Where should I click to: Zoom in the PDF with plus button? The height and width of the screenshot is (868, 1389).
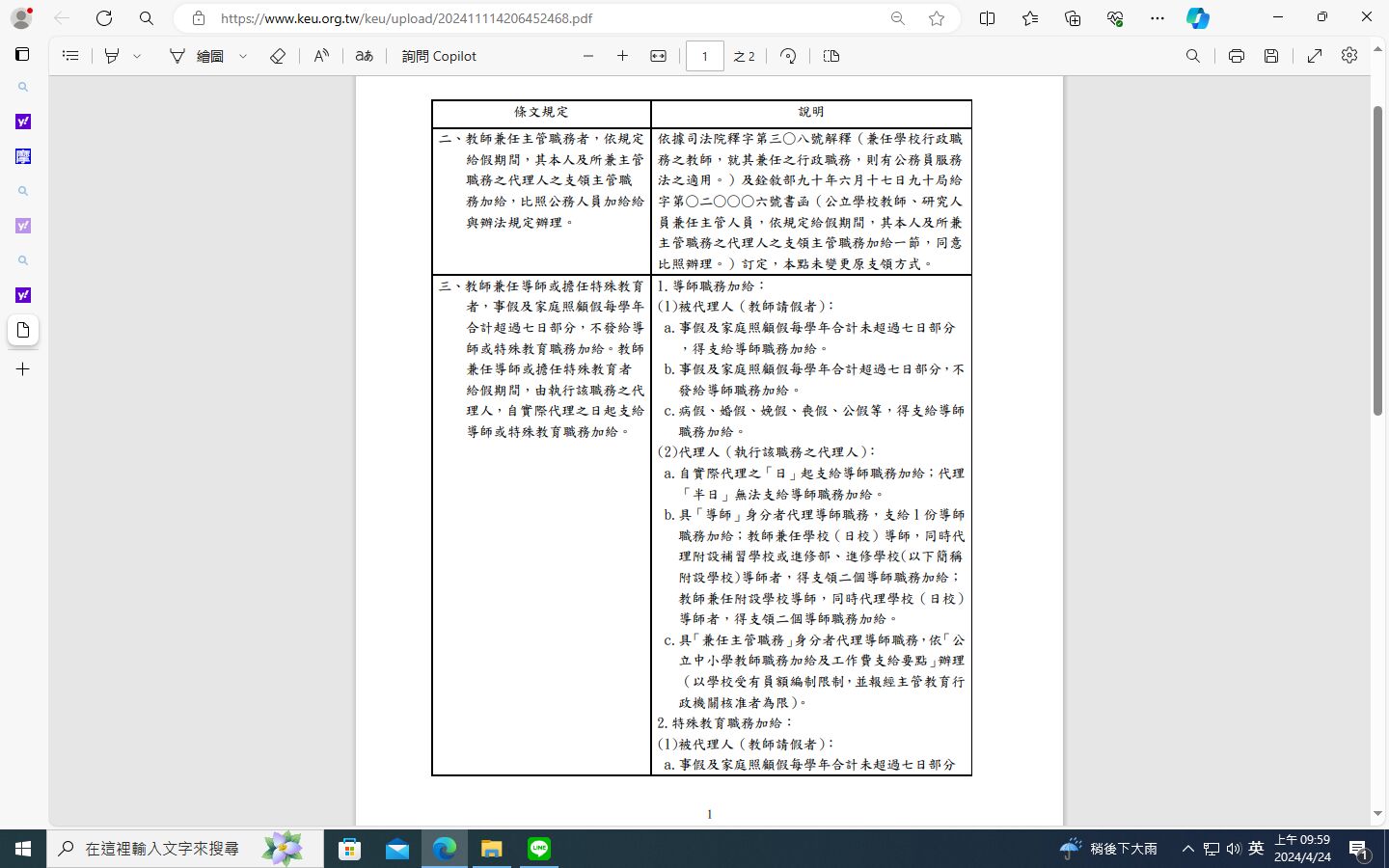point(622,56)
